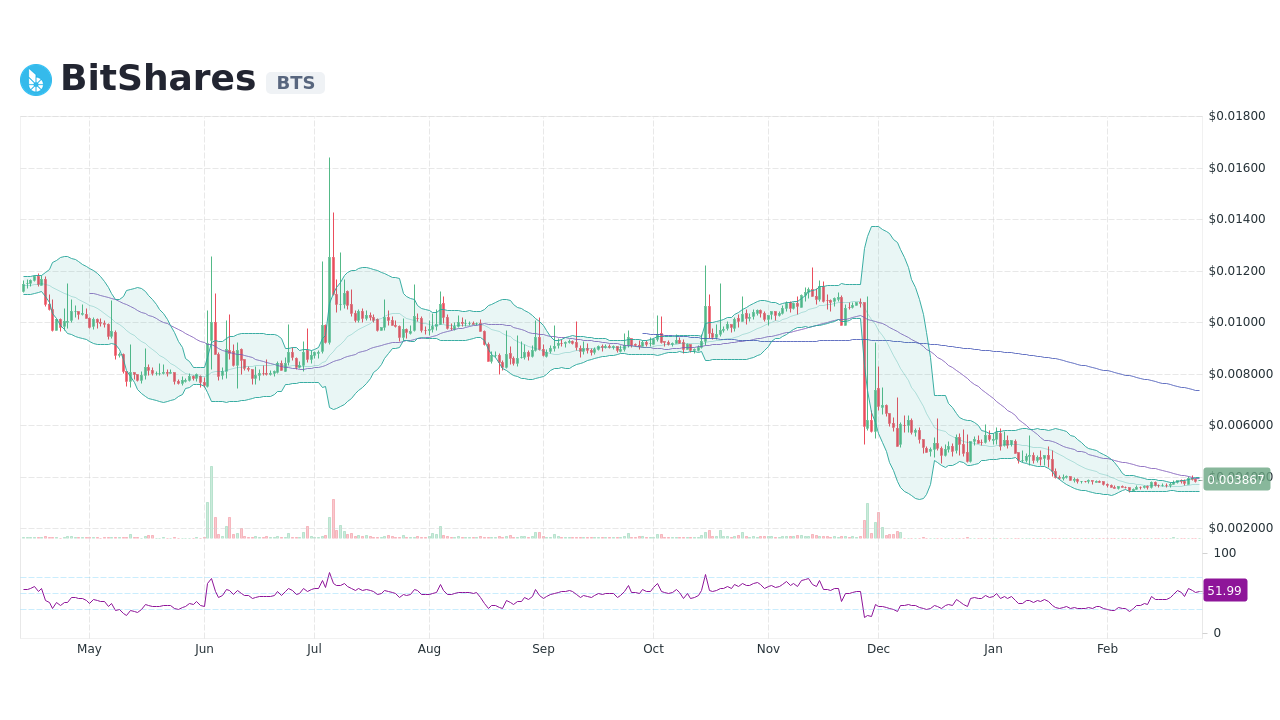Click the Feb date label

coord(1107,649)
